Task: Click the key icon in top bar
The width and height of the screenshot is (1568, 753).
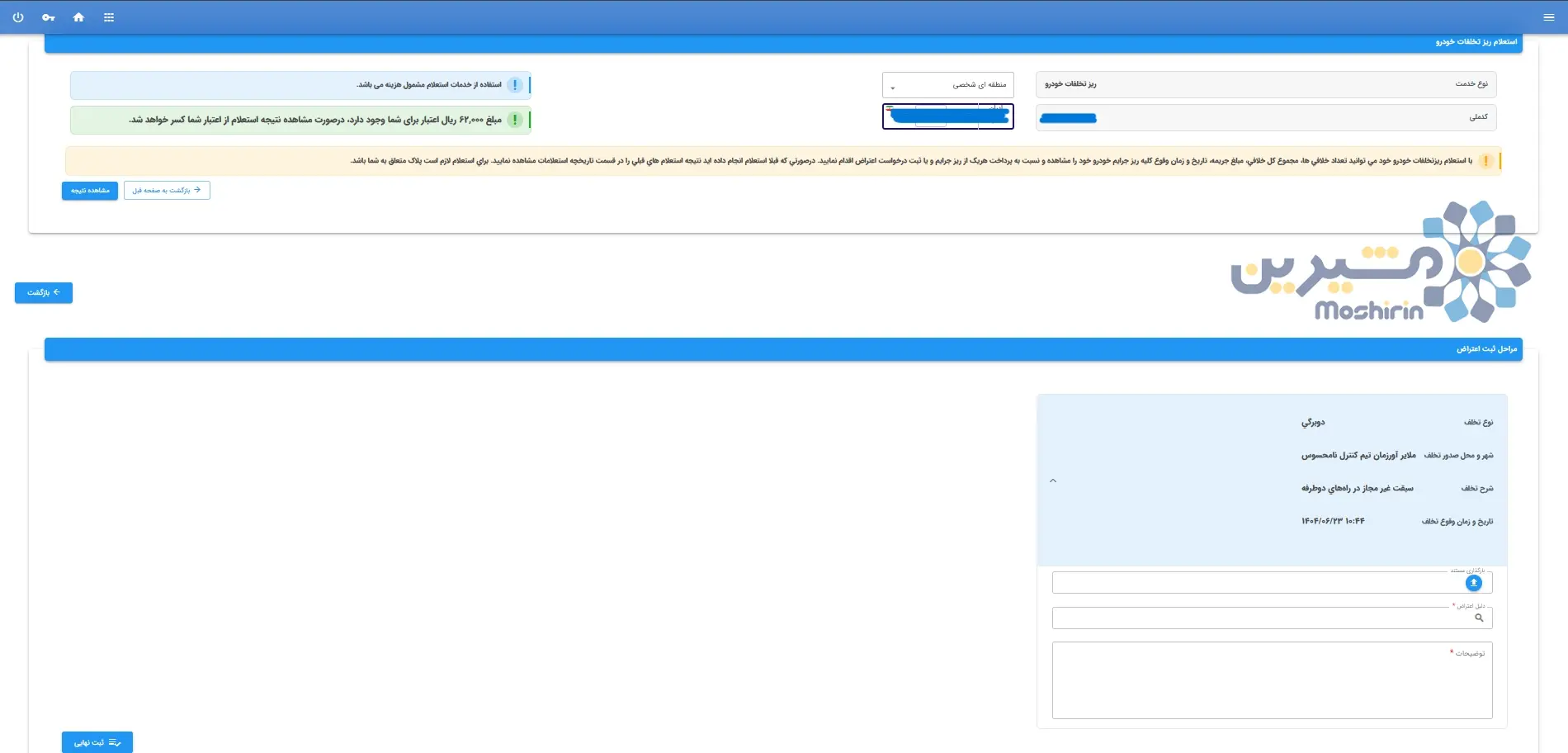Action: 49,17
